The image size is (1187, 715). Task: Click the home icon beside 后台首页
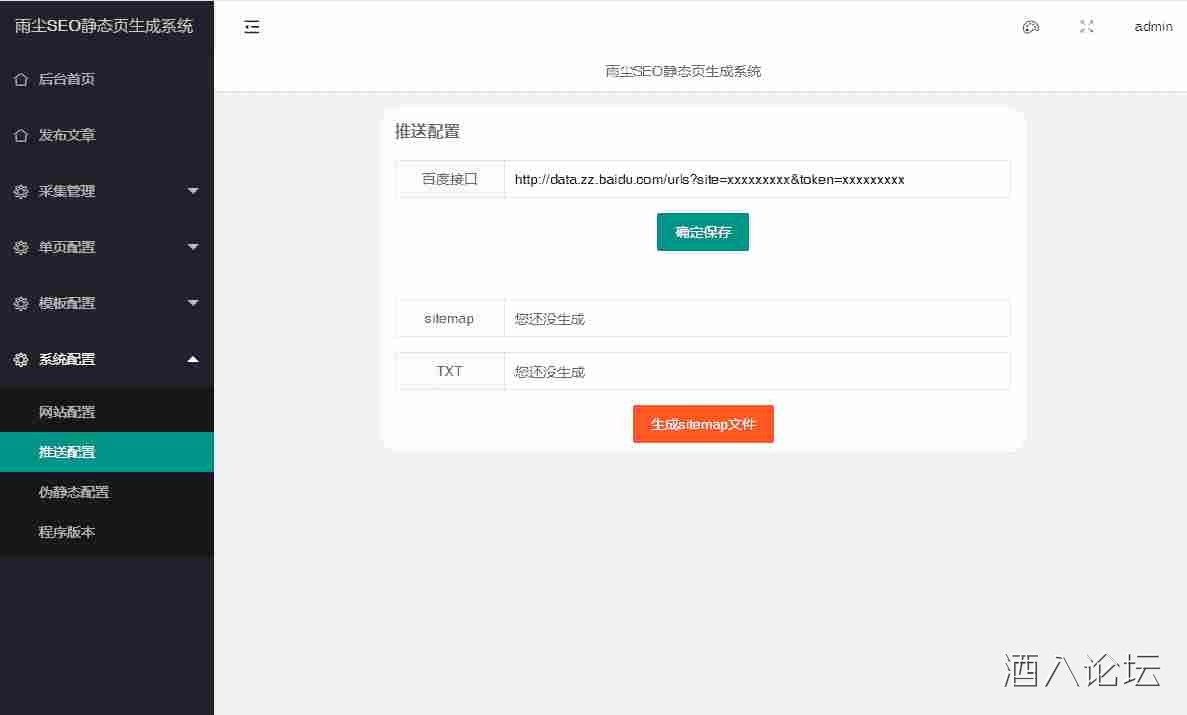(21, 79)
